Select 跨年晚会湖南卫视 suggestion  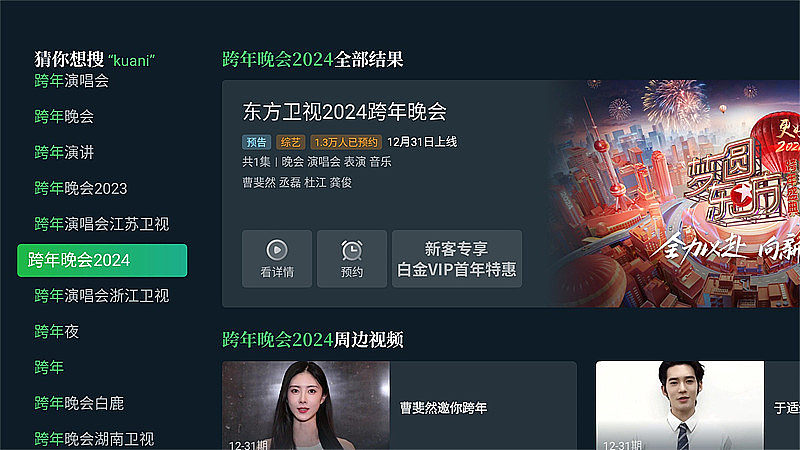click(94, 439)
